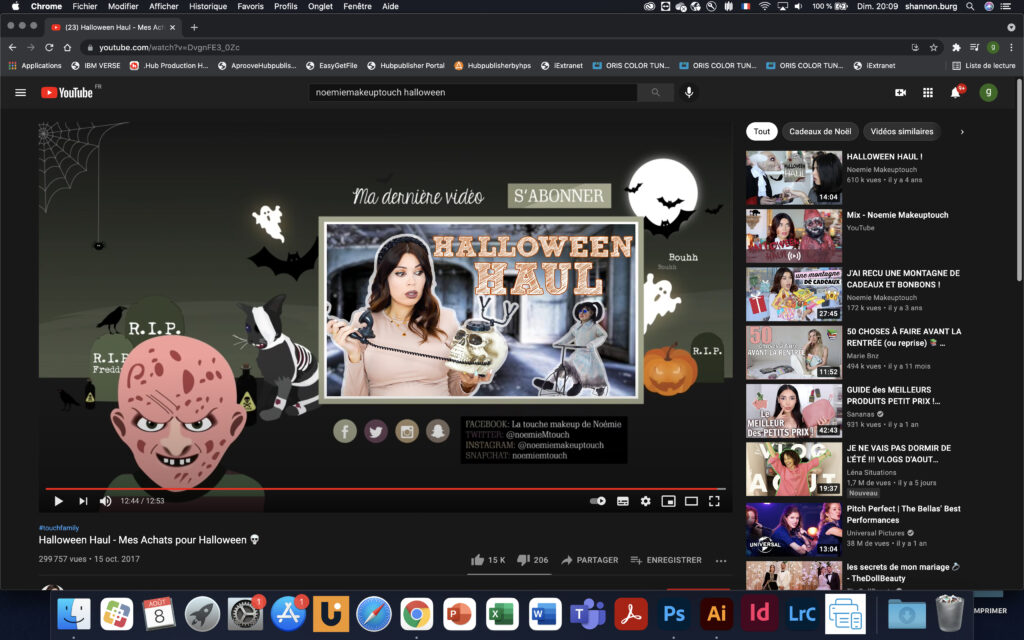1024x640 pixels.
Task: Toggle subtitles in the video player
Action: click(x=622, y=501)
